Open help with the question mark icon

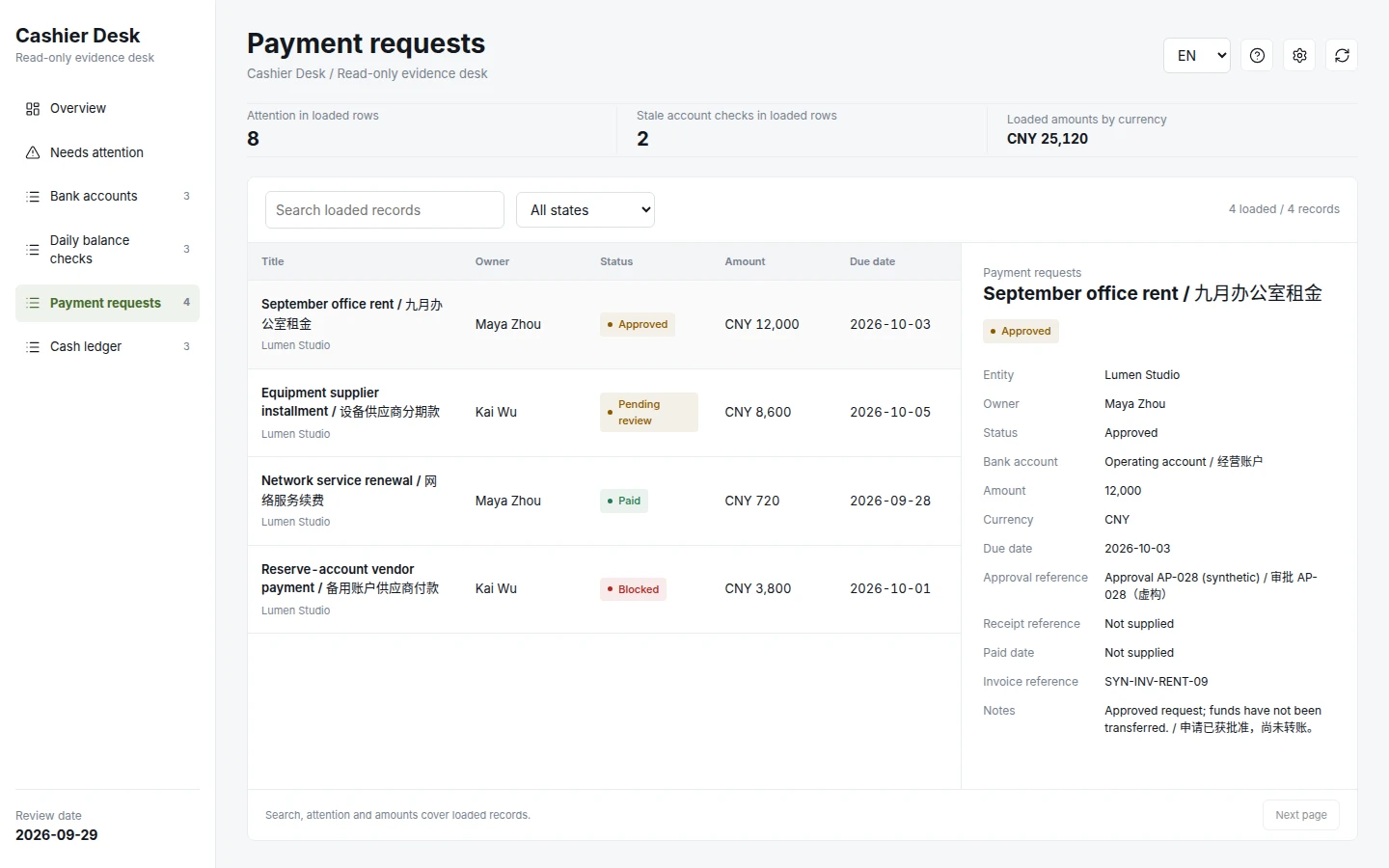pos(1257,56)
